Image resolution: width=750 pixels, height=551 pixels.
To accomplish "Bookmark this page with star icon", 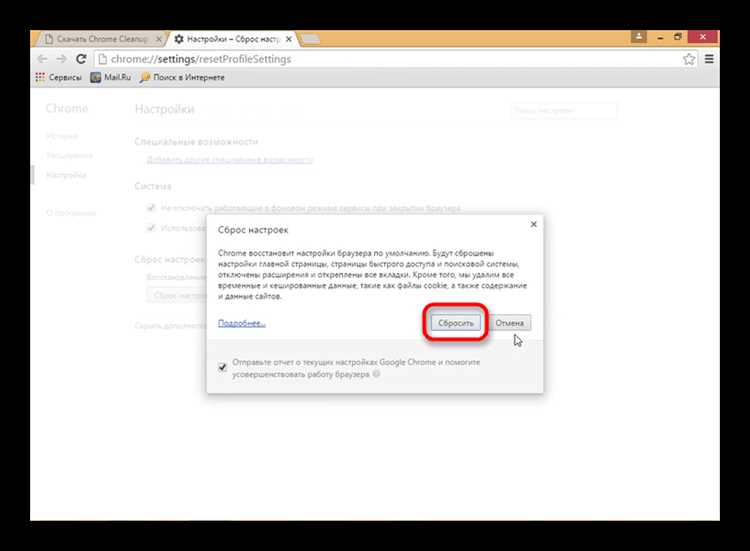I will pyautogui.click(x=689, y=59).
